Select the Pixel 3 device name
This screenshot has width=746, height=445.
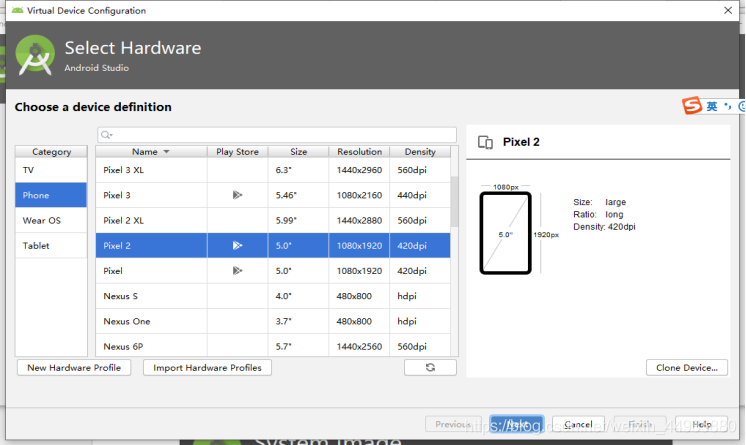pos(117,195)
